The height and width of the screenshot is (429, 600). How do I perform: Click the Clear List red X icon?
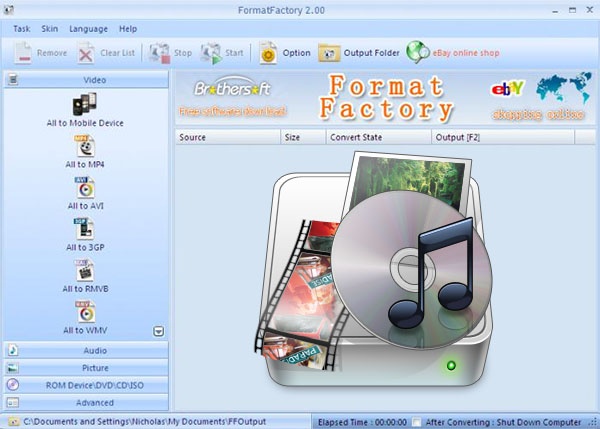[x=86, y=53]
